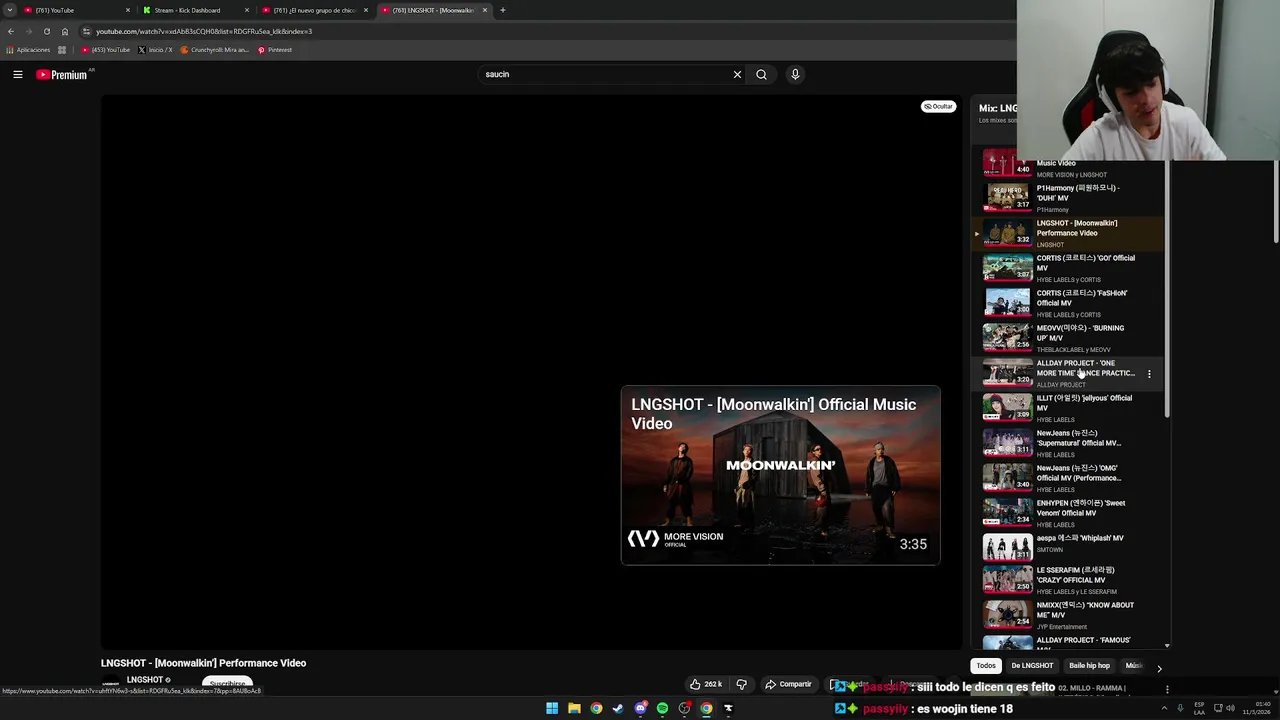Open Steam from the taskbar
The width and height of the screenshot is (1280, 720).
pos(618,708)
